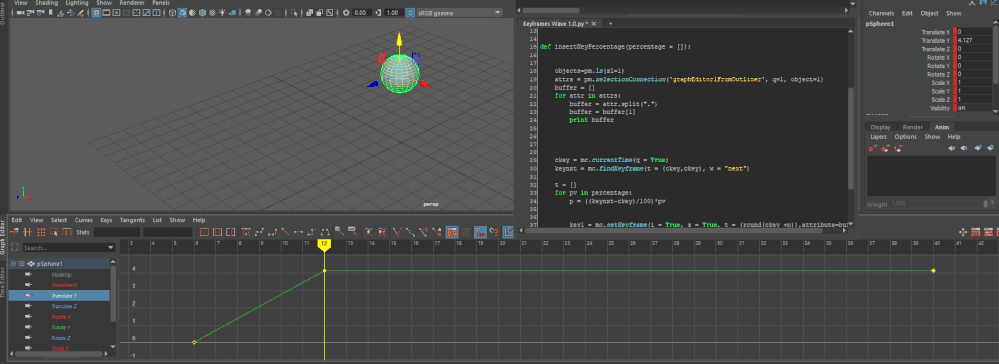Open the Tangents menu in Graph Editor
The image size is (999, 364).
point(133,220)
